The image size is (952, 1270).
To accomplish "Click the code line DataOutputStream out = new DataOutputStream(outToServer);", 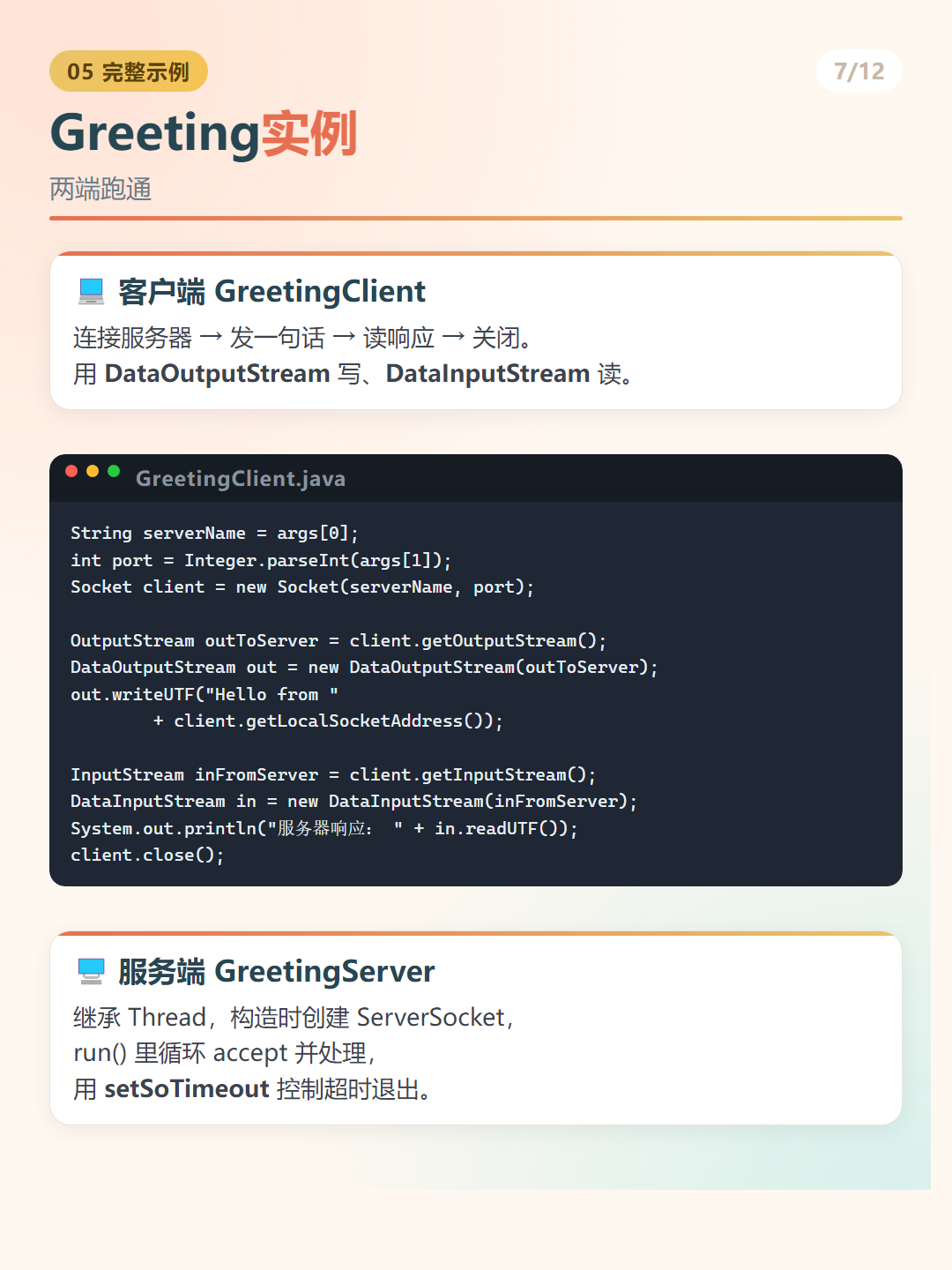I will [x=364, y=667].
